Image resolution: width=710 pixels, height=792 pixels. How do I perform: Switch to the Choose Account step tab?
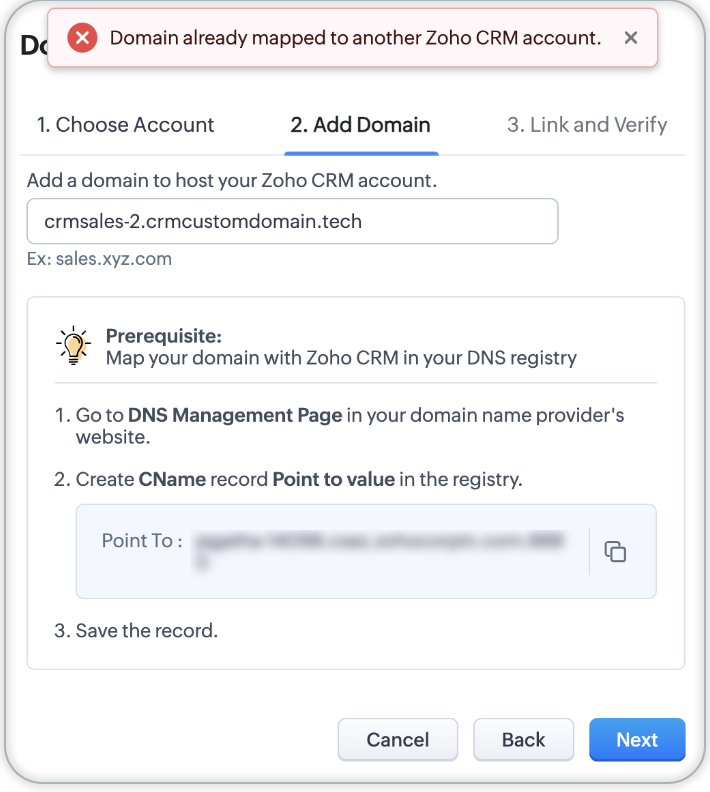125,125
